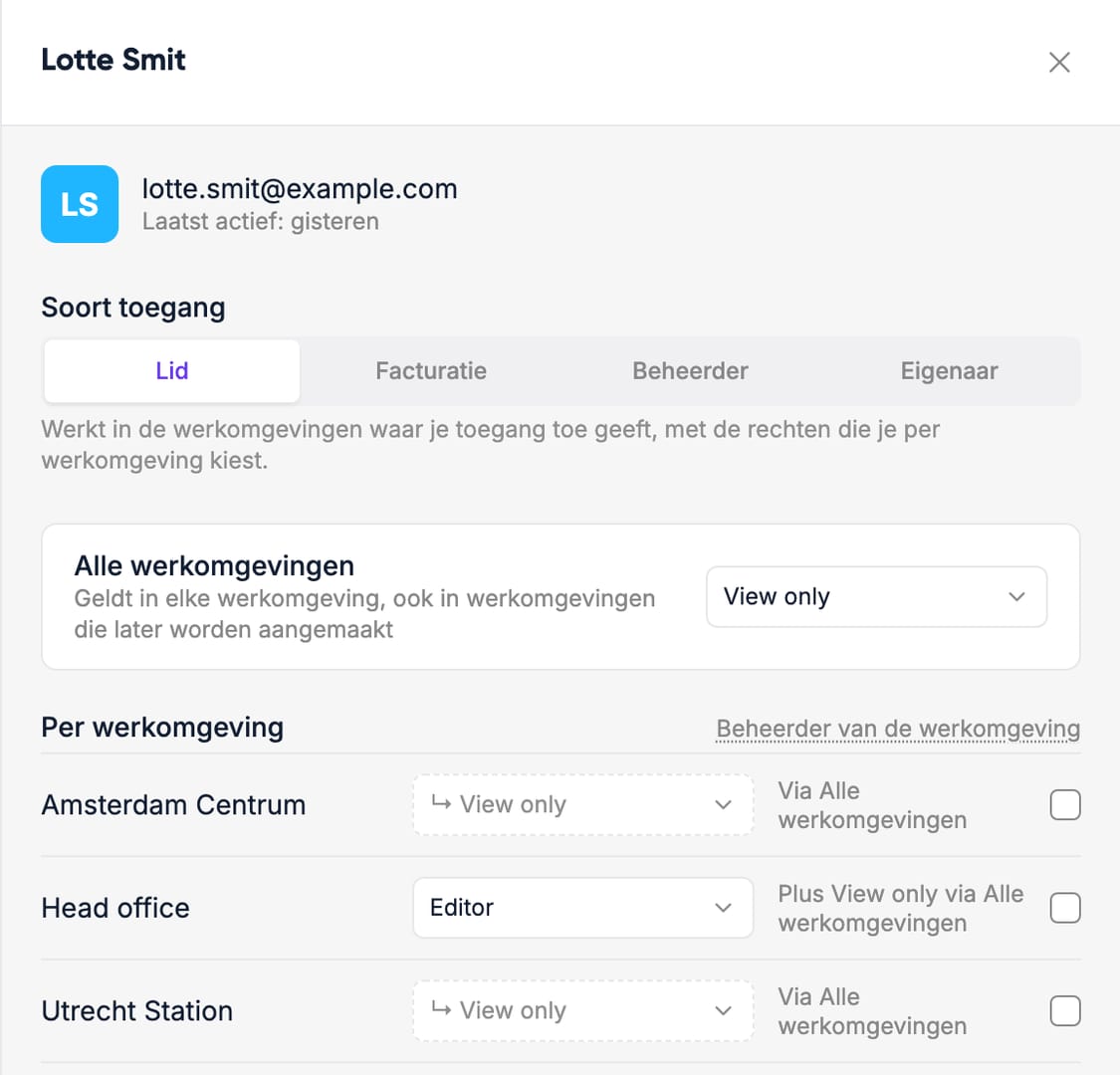
Task: Click 'Laatst actief: gisteren' text
Action: 260,221
